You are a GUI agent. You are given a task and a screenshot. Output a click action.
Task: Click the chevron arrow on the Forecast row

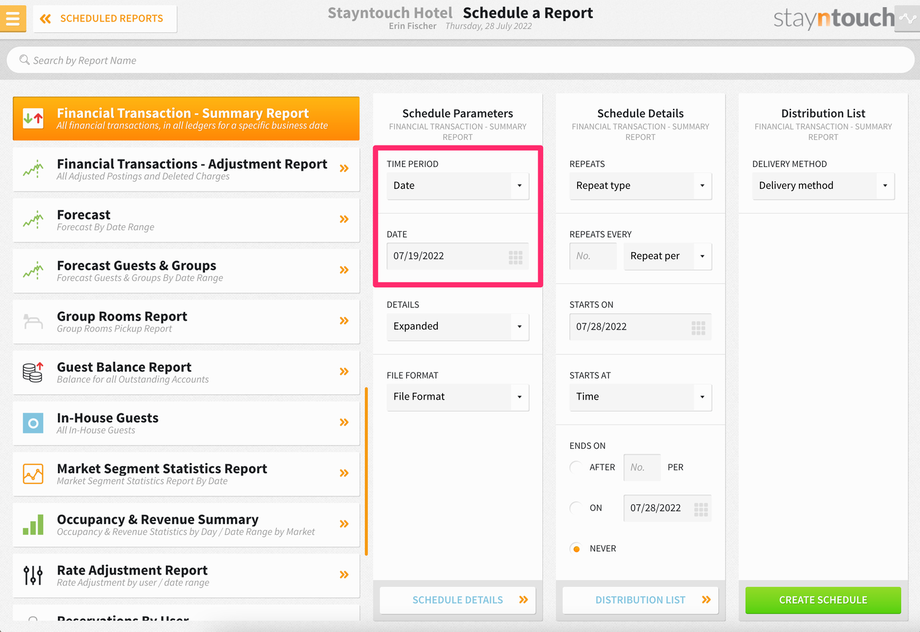pyautogui.click(x=344, y=219)
